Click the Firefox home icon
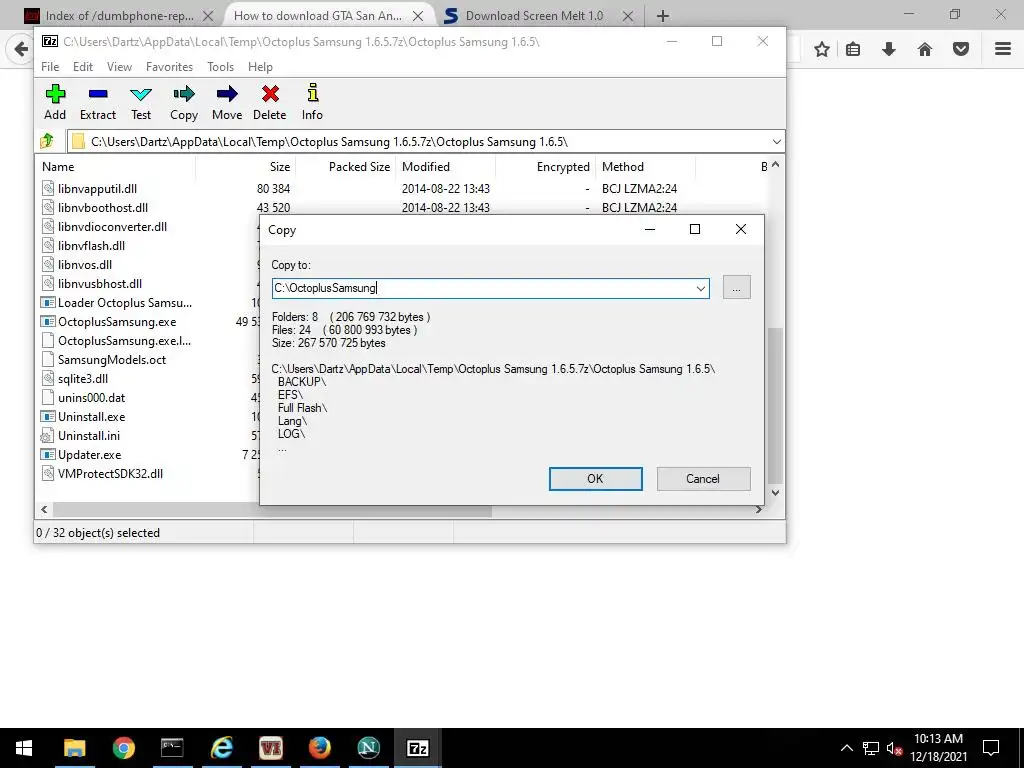This screenshot has height=768, width=1024. click(925, 49)
